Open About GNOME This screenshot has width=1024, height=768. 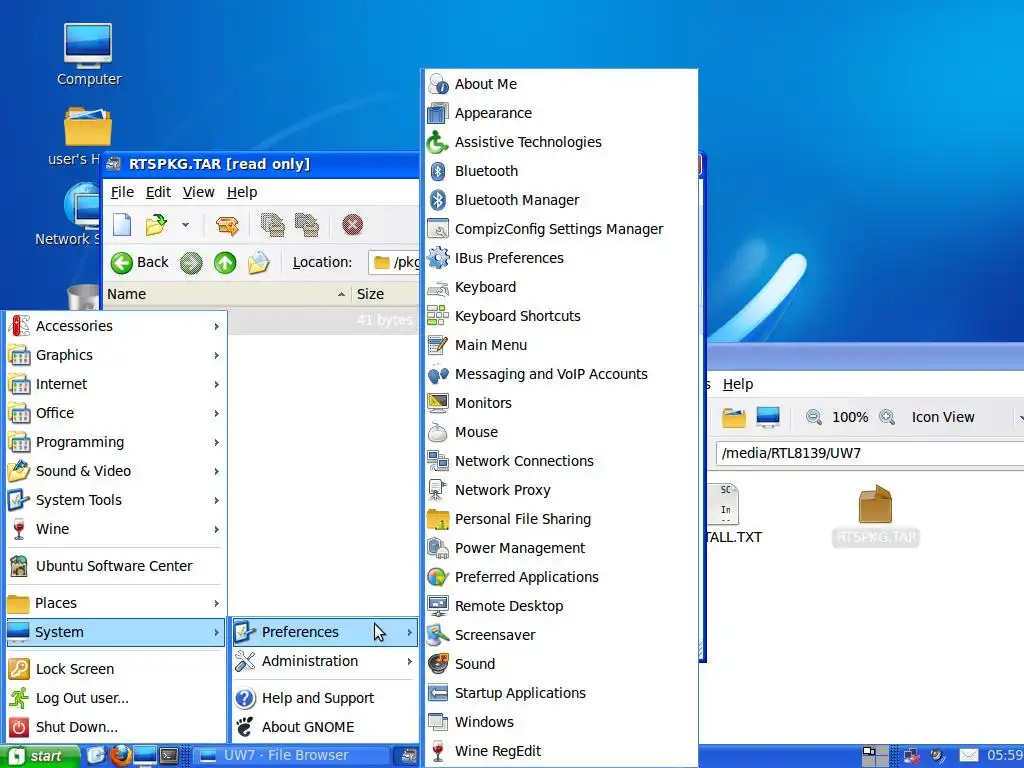325,727
